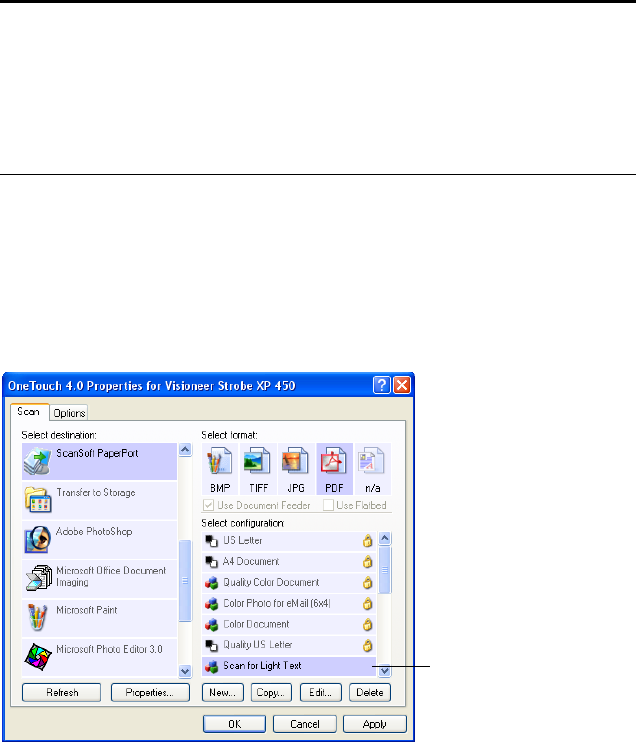The image size is (636, 742).
Task: Choose the Transfer to Storage icon
Action: (38, 500)
